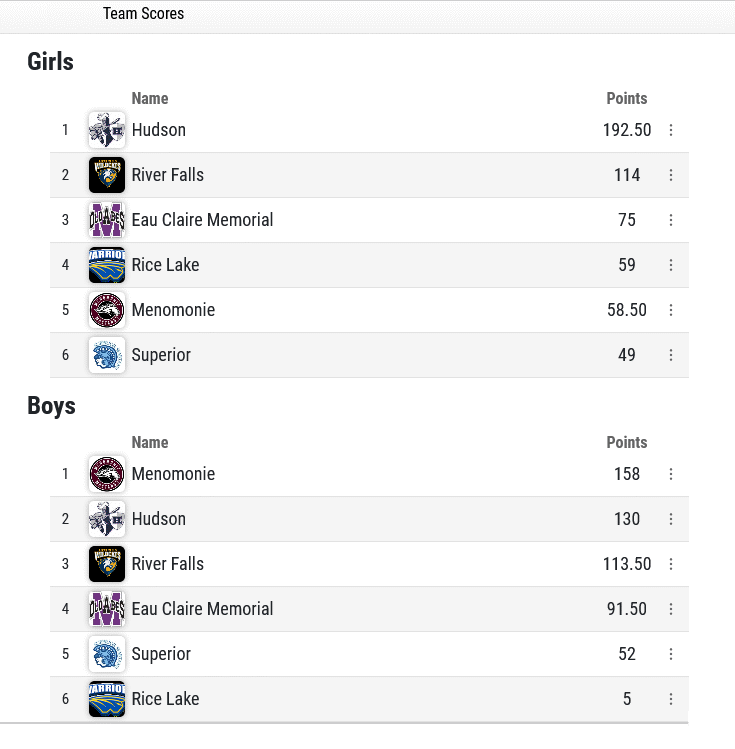Open more options for girls Superior row
The width and height of the screenshot is (735, 749).
[671, 355]
